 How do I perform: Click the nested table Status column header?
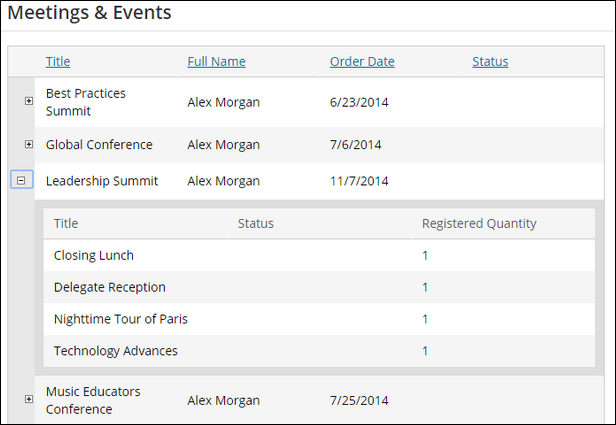click(255, 223)
